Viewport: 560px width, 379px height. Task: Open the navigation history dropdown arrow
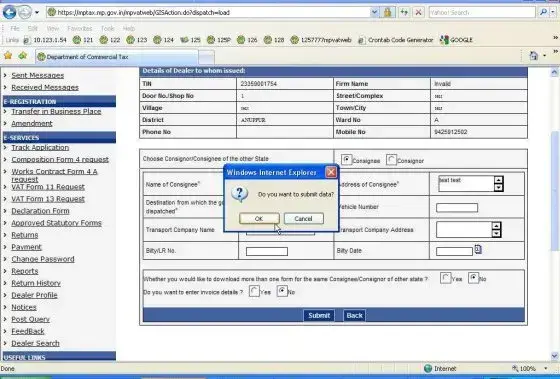click(37, 13)
